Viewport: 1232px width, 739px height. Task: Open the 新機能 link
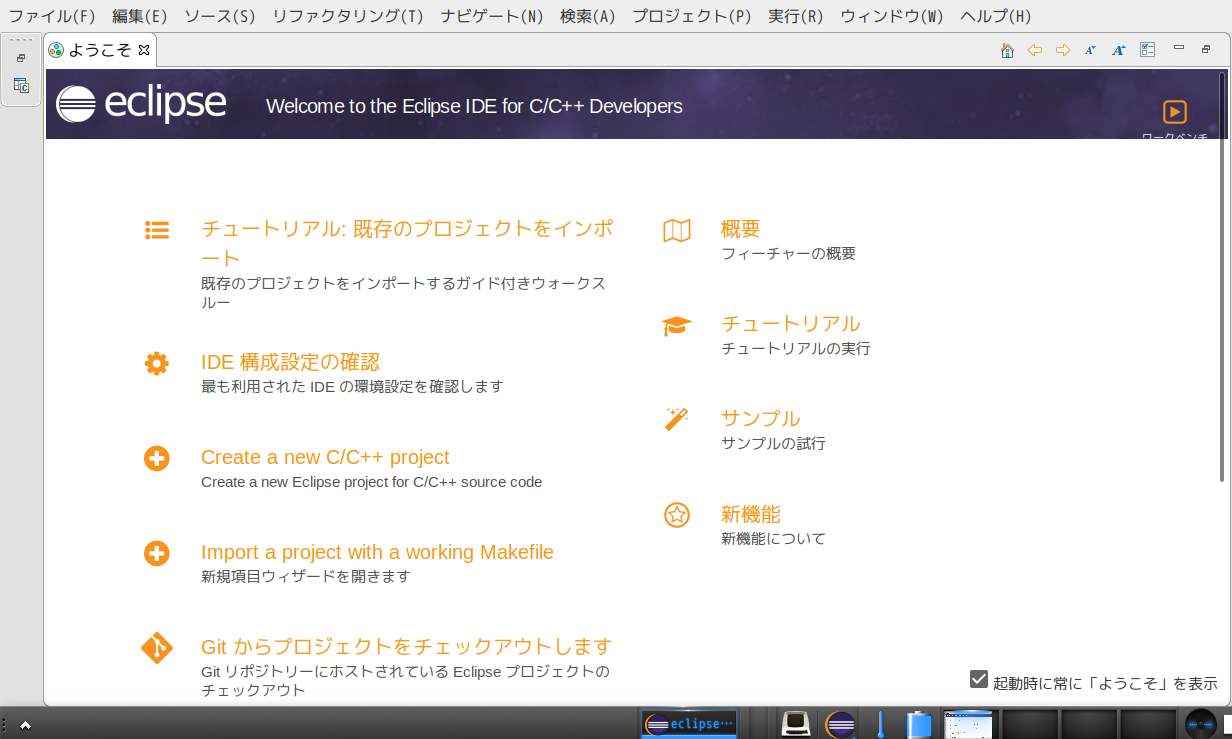tap(751, 514)
